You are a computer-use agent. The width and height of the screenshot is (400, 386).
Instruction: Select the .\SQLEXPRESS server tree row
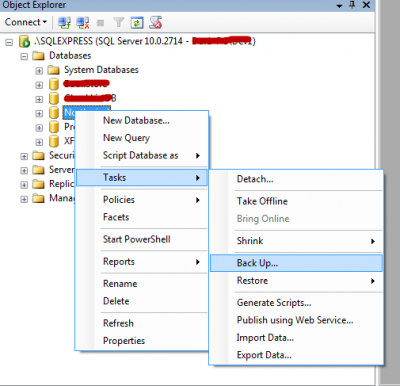144,41
